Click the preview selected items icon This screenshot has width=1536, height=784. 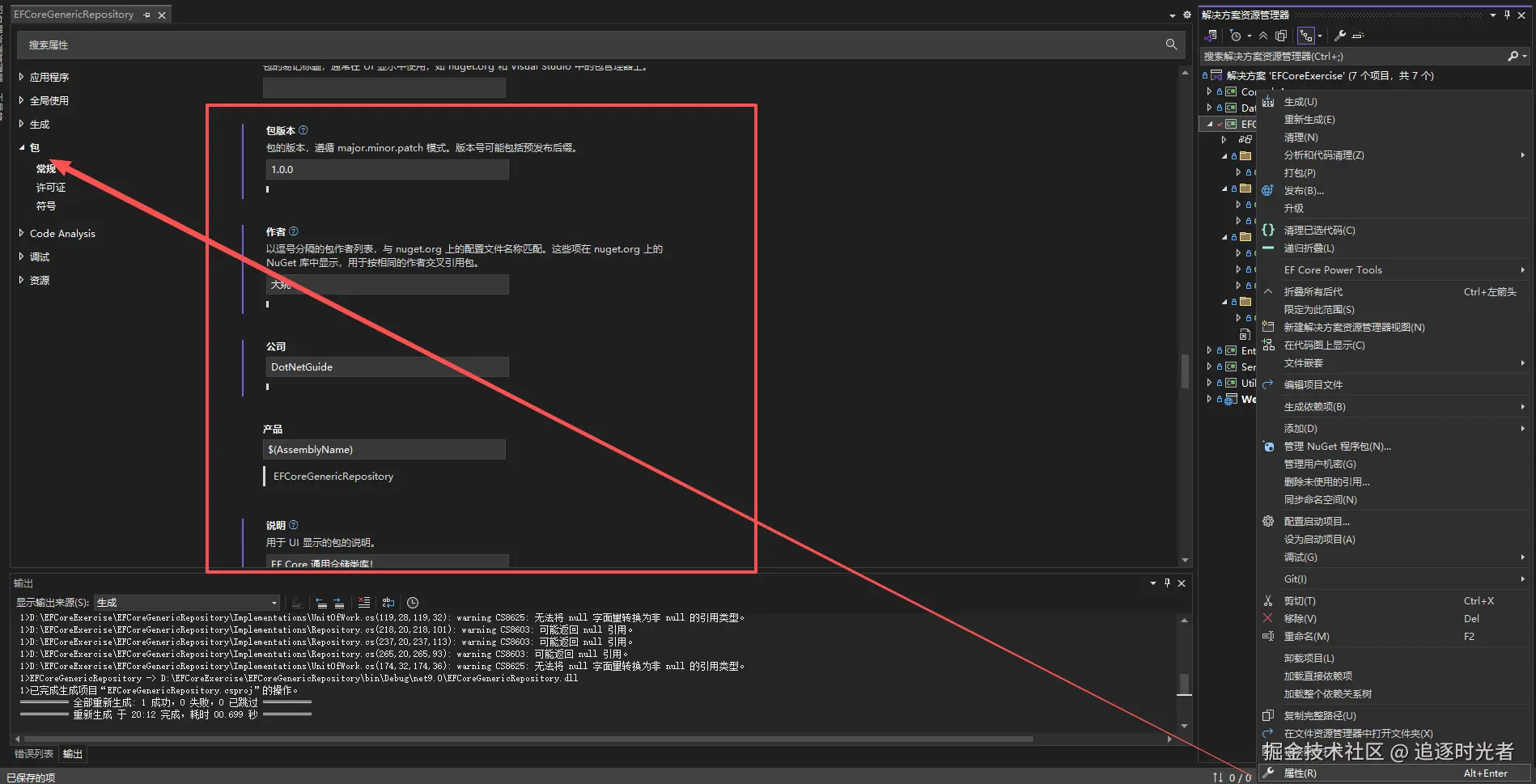(x=1358, y=36)
